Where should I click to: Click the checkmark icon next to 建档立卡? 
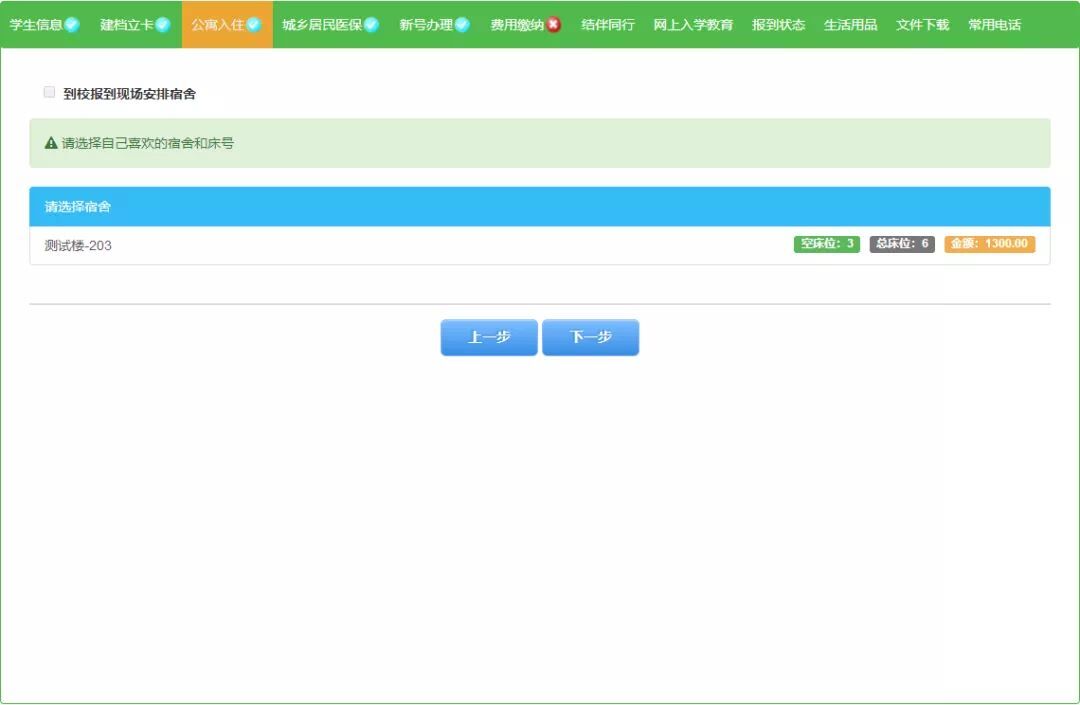(x=160, y=24)
